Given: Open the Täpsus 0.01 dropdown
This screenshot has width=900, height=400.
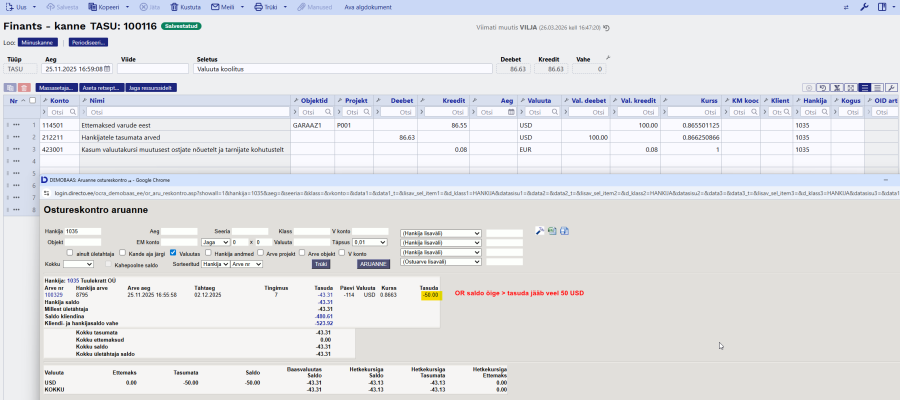Looking at the screenshot, I should [369, 242].
